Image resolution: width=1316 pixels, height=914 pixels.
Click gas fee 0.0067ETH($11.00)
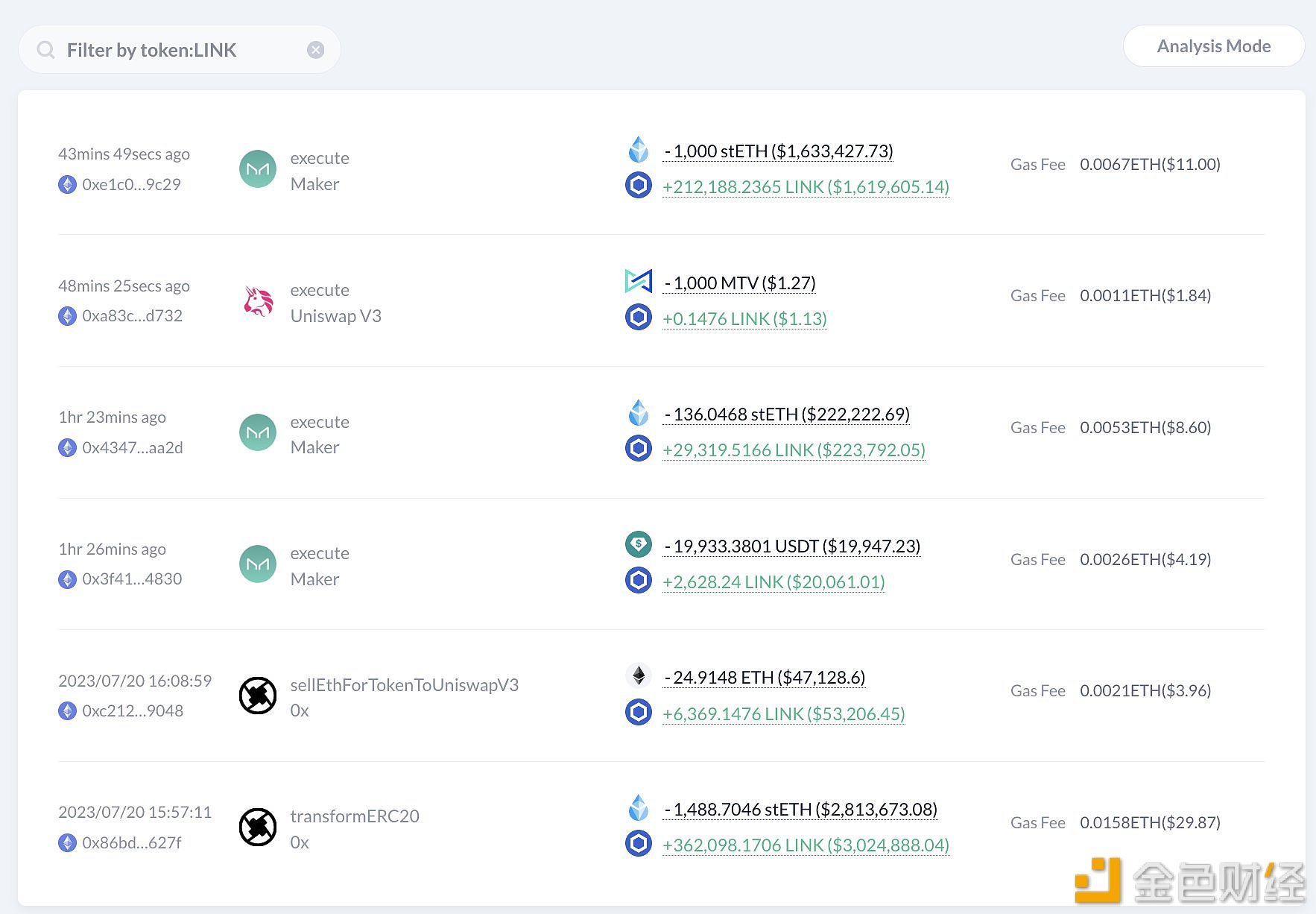coord(1150,164)
